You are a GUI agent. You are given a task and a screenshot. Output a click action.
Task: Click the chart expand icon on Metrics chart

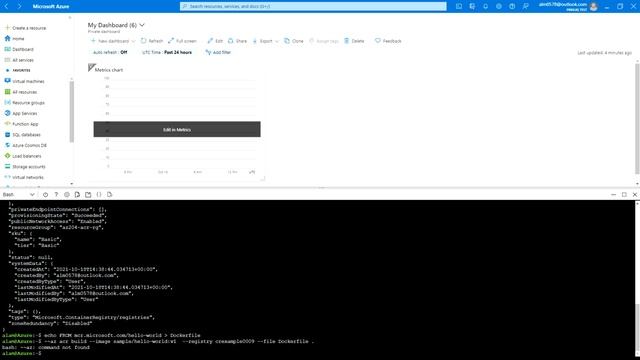[252, 172]
